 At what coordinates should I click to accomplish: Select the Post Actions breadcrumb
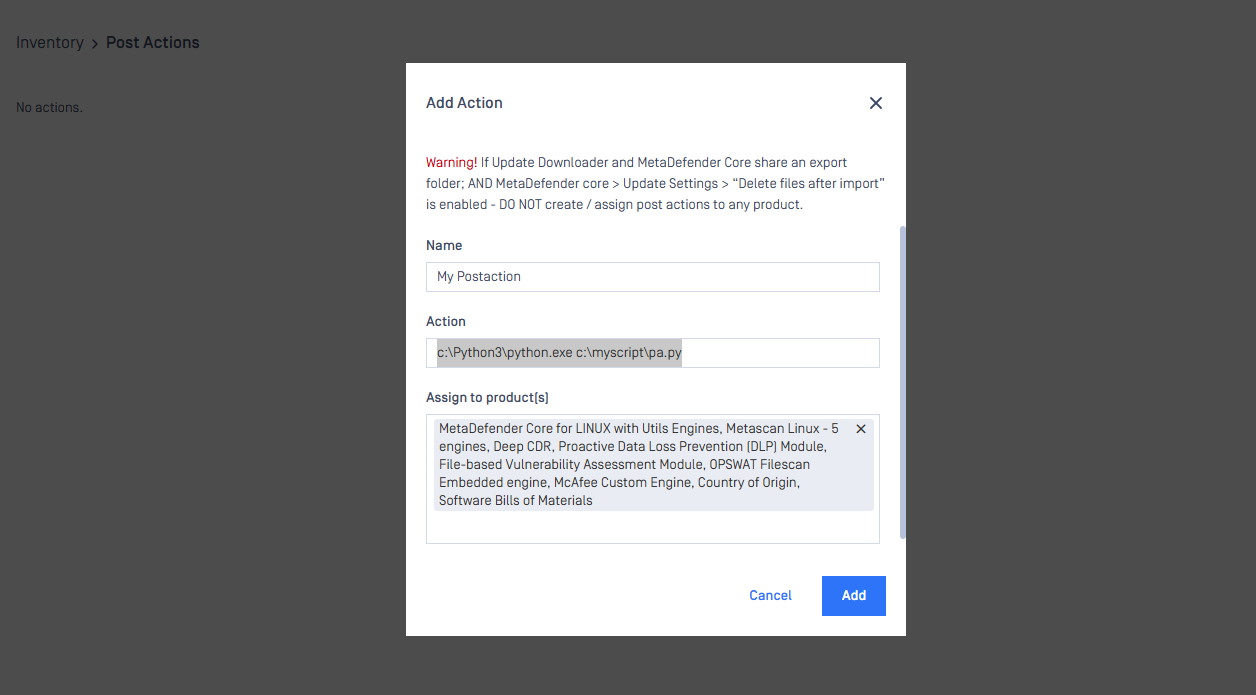(153, 43)
